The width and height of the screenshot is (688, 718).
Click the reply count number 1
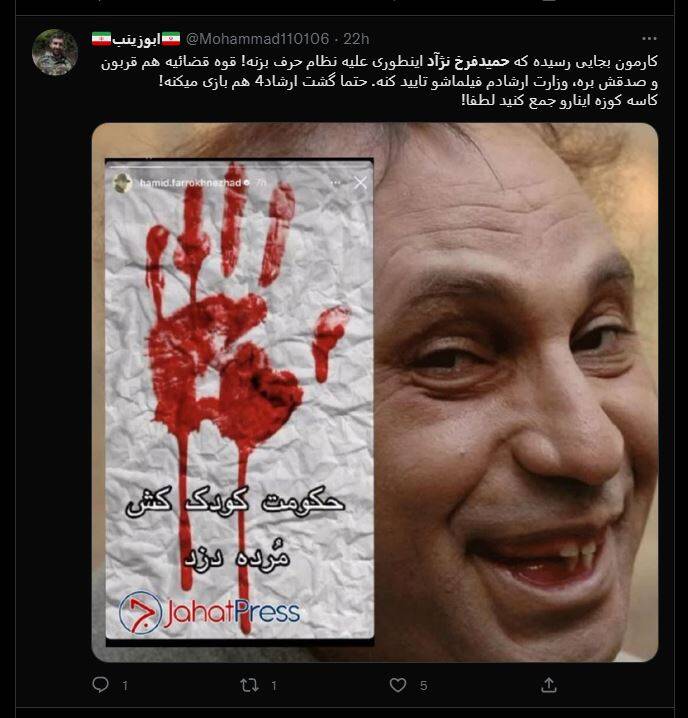tap(125, 685)
